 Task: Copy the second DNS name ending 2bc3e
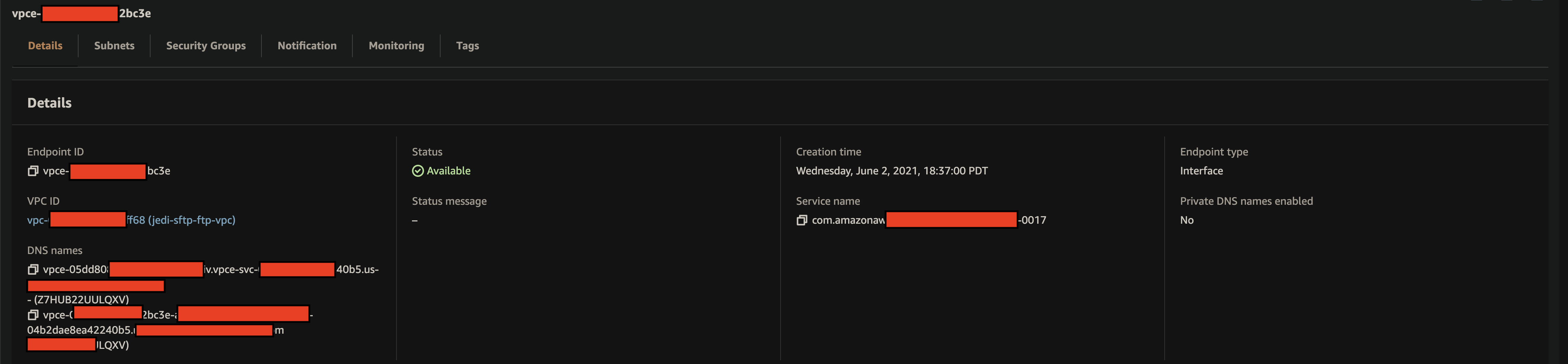(x=33, y=315)
